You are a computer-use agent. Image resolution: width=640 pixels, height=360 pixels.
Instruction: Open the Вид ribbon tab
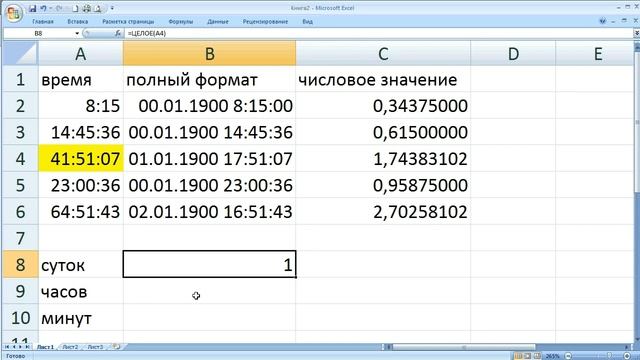coord(307,22)
